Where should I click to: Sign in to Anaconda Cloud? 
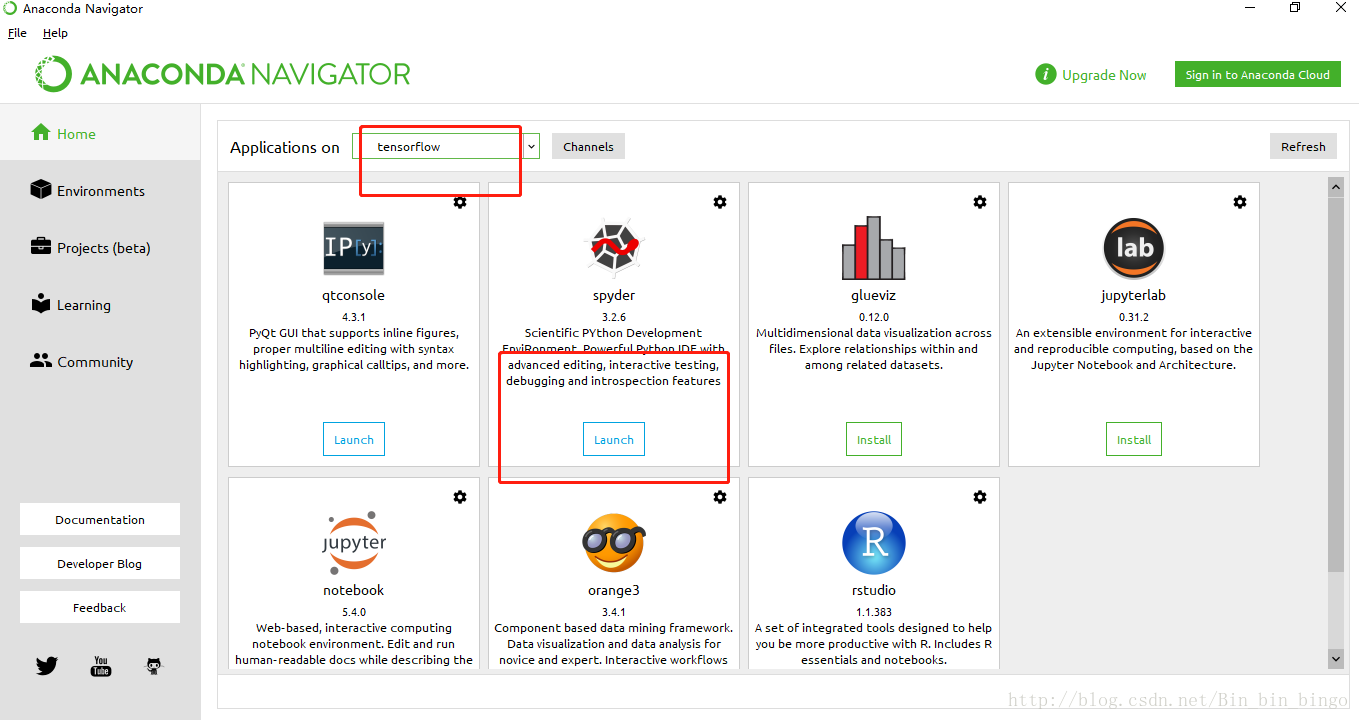pos(1257,74)
